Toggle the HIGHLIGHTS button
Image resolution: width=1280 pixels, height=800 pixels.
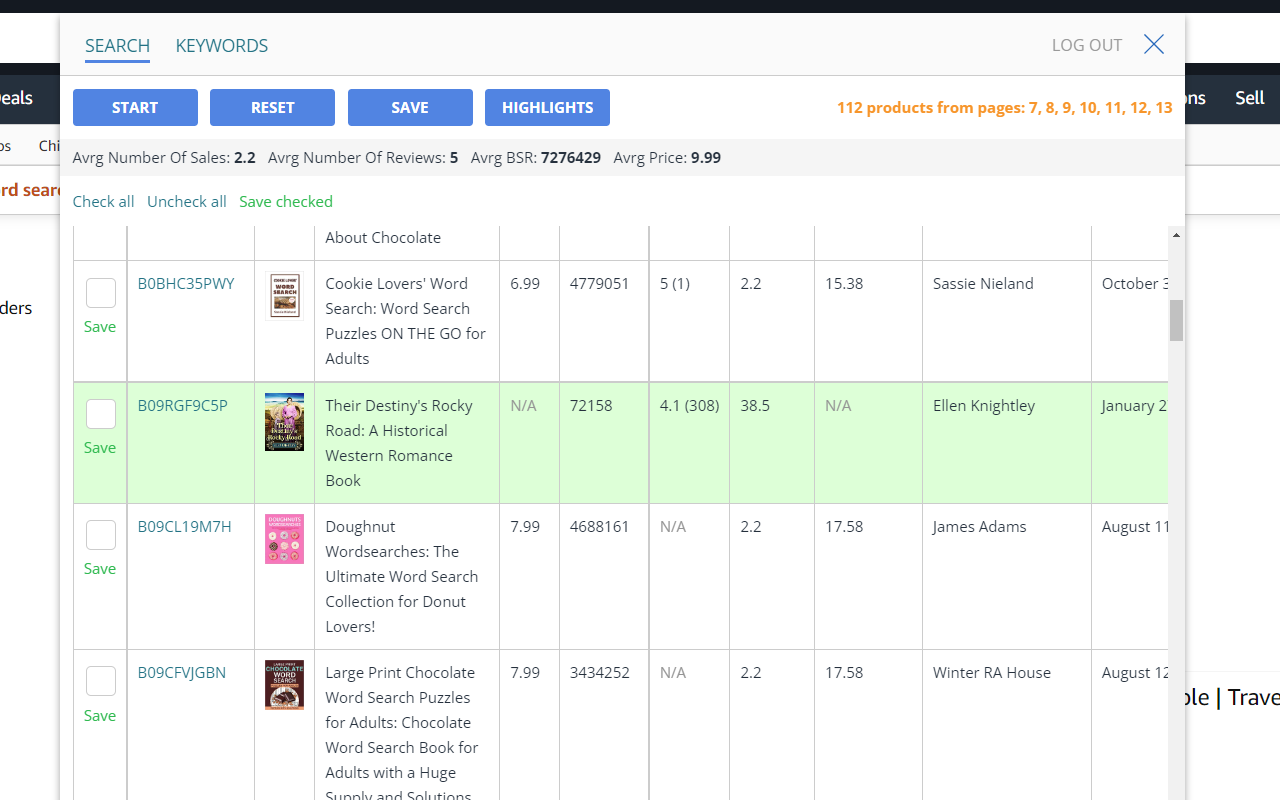[547, 108]
